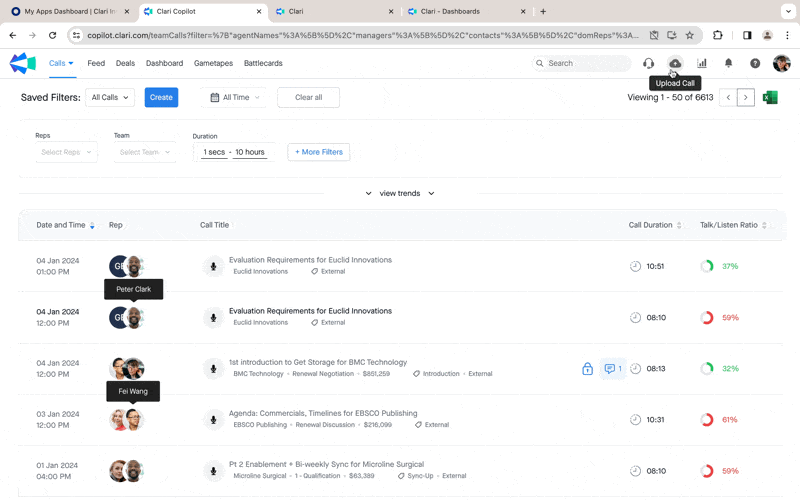Click the browser address bar URL
Image resolution: width=800 pixels, height=500 pixels.
(363, 35)
